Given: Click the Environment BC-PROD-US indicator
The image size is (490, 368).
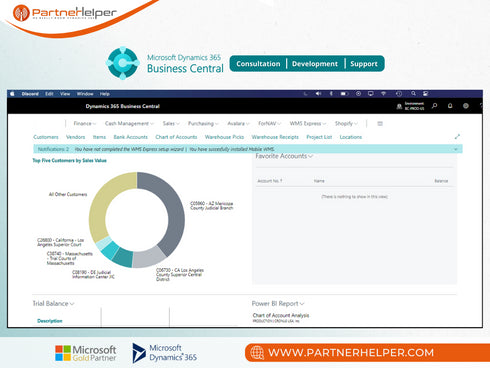Looking at the screenshot, I should 411,106.
